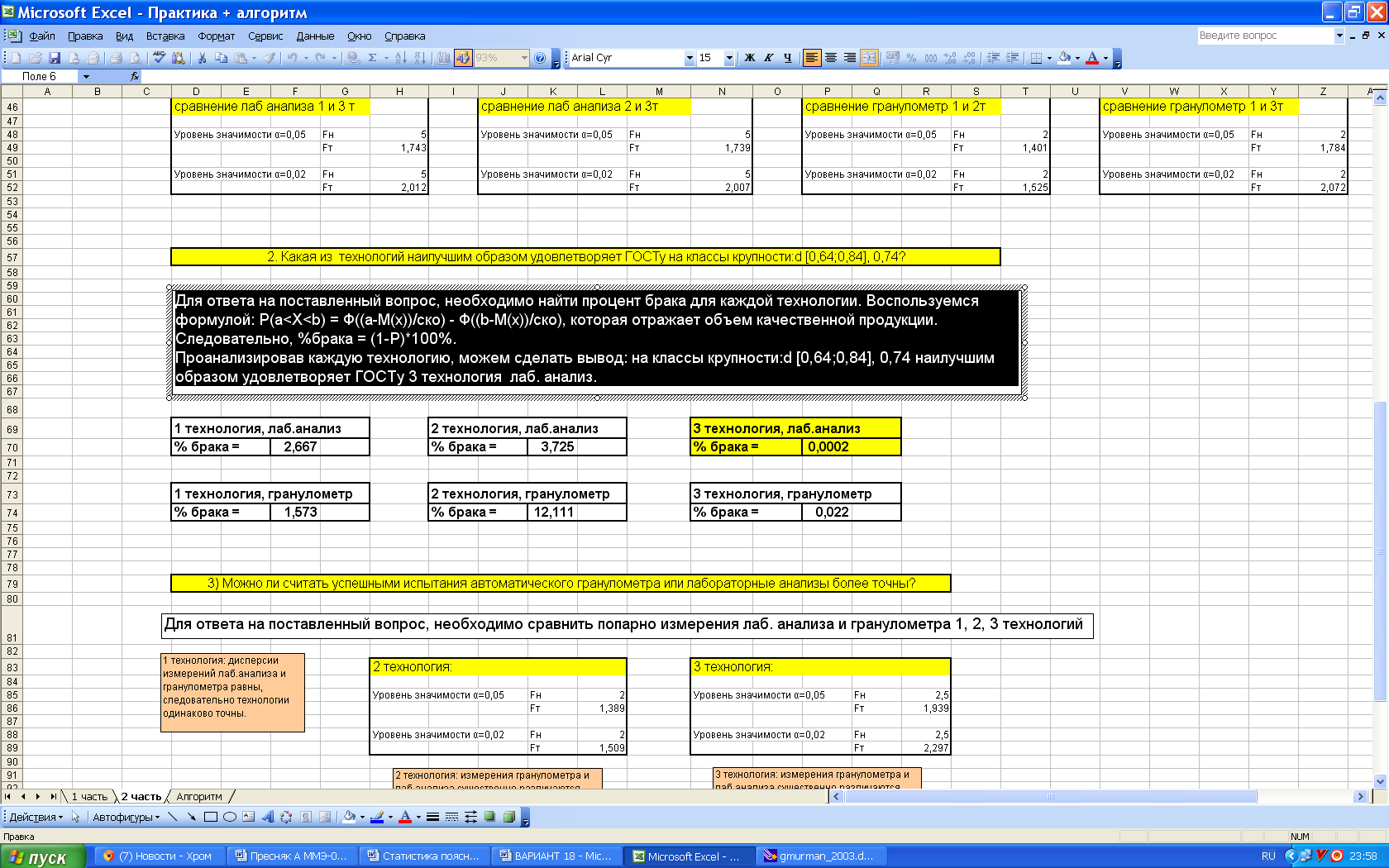The width and height of the screenshot is (1389, 868).
Task: Toggle align right button
Action: click(x=850, y=58)
